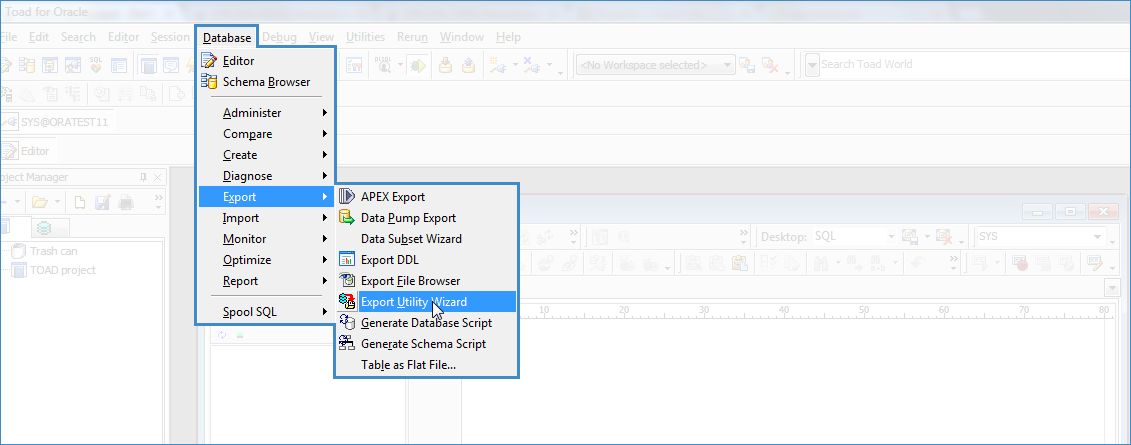Select Editor in the Database menu
This screenshot has width=1131, height=445.
tap(265, 61)
